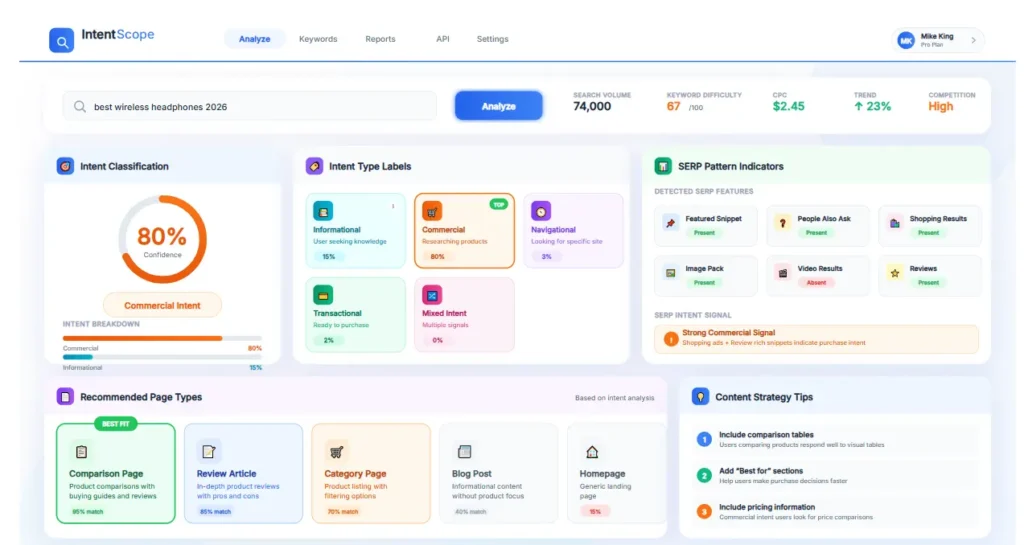Screen dimensions: 1024x545
Task: Click the BEST FIT badge
Action: point(116,424)
